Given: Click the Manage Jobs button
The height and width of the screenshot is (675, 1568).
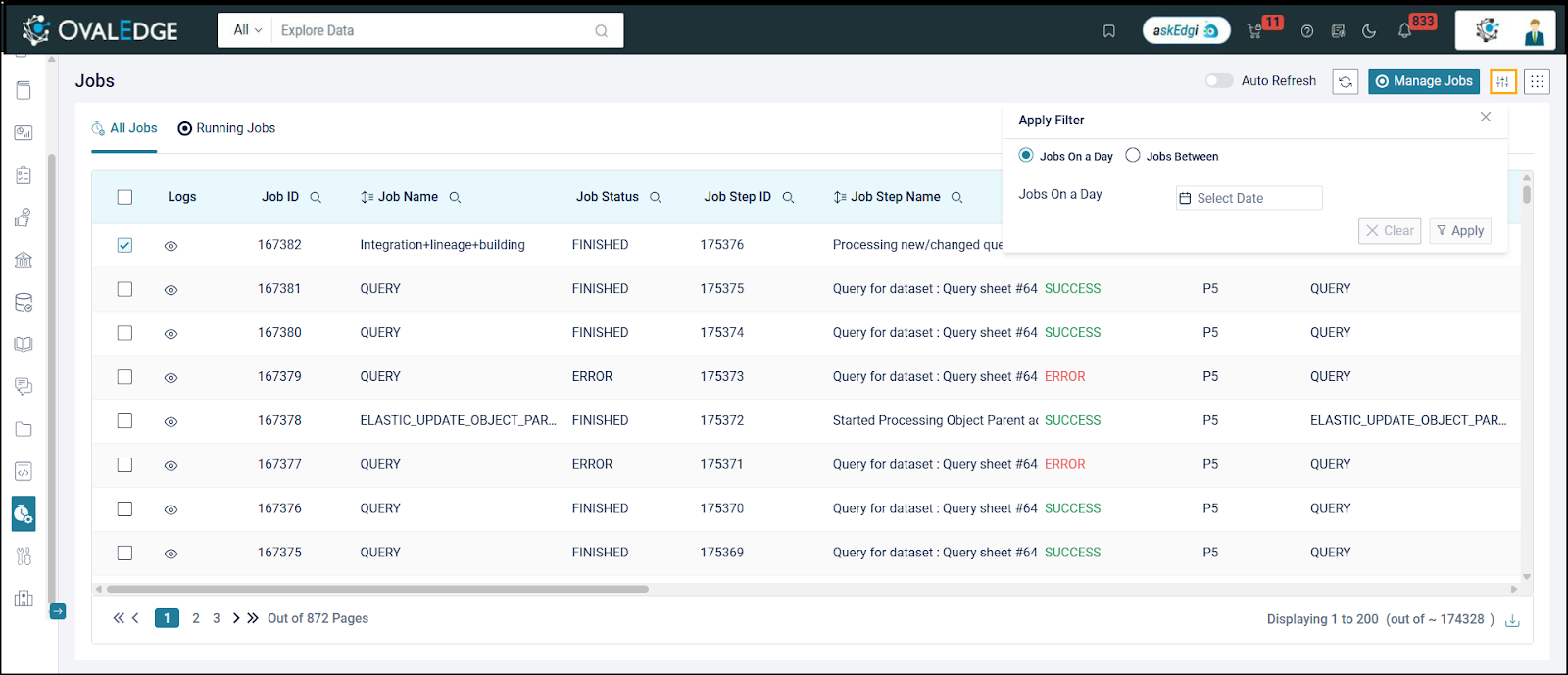Looking at the screenshot, I should [1423, 81].
